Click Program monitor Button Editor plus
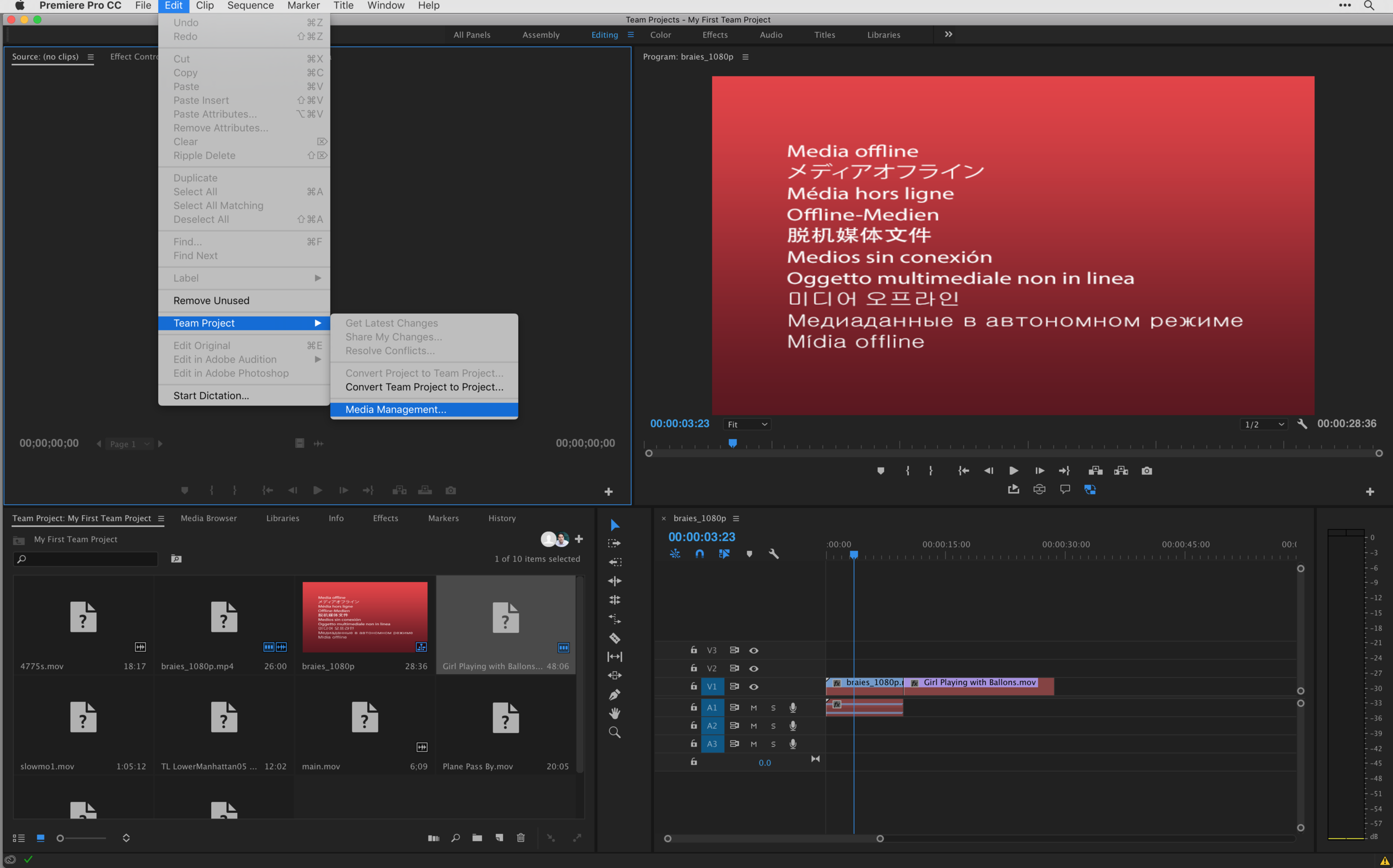 (1370, 492)
